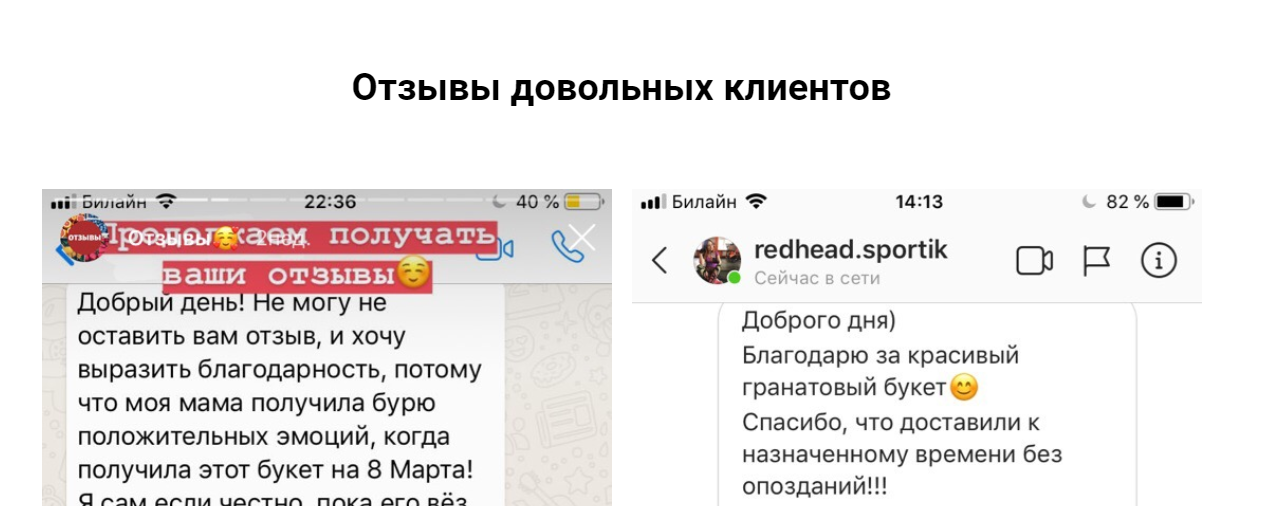Tap the back arrow beside redhead.sportik
Image resolution: width=1262 pixels, height=506 pixels.
pos(659,261)
